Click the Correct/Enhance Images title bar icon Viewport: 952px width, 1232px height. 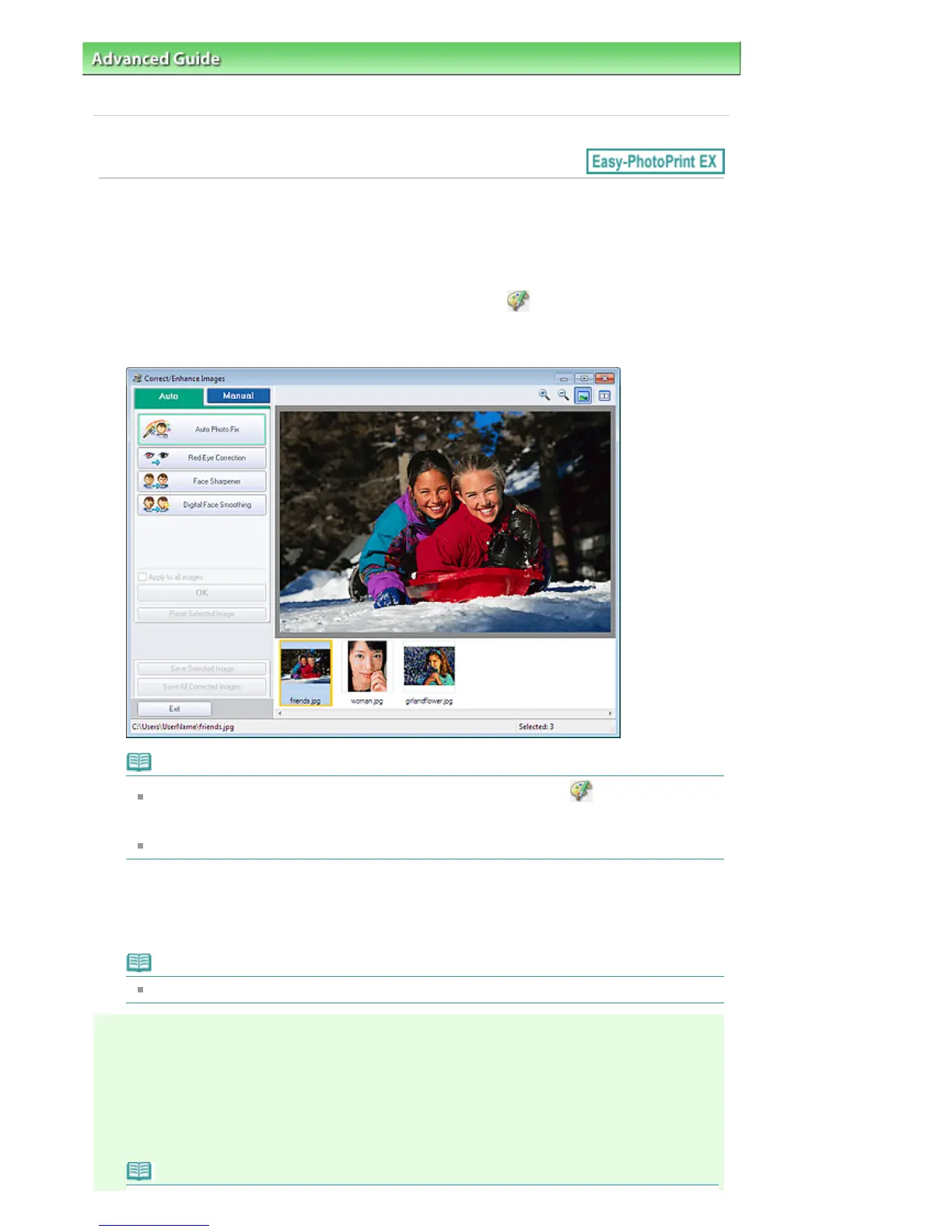[x=137, y=378]
